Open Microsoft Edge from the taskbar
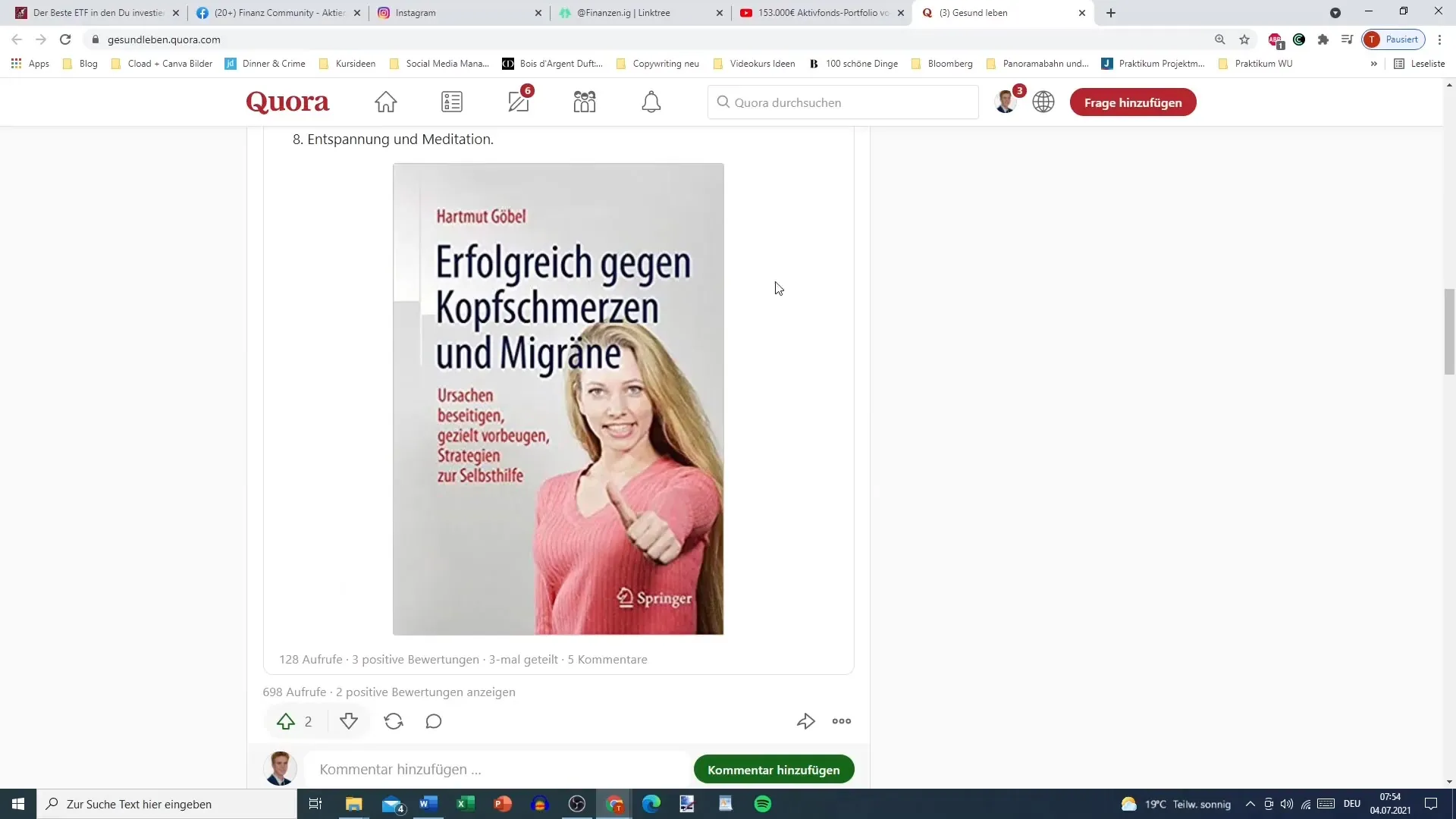The width and height of the screenshot is (1456, 819). 651,804
